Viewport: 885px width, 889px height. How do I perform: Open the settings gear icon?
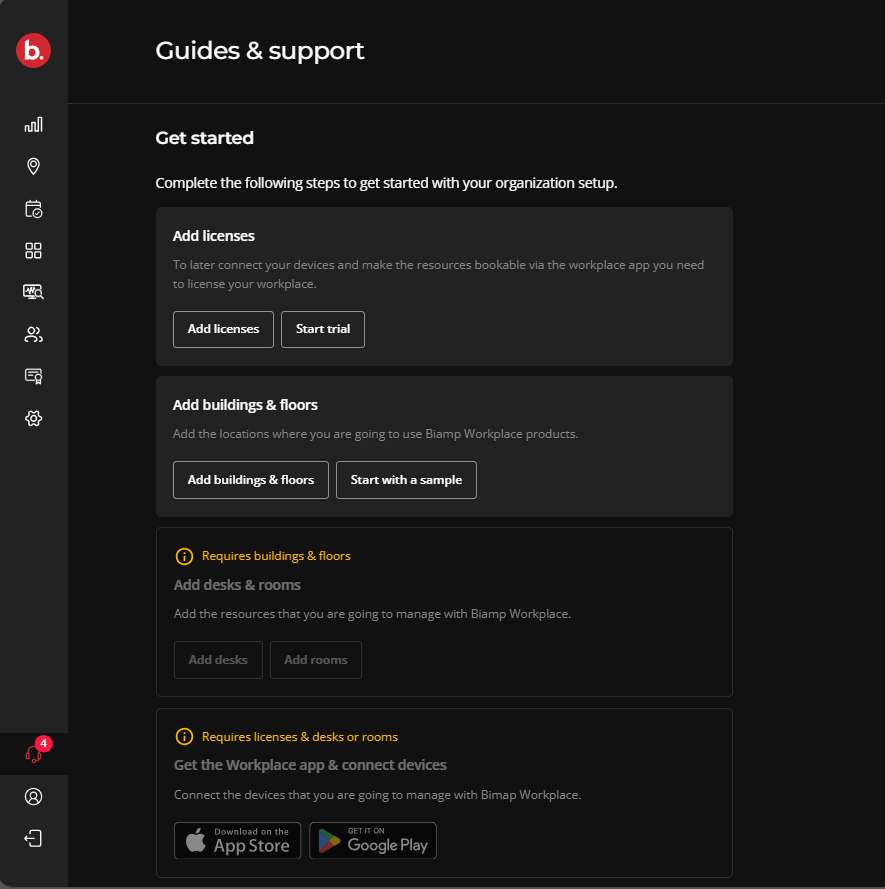(x=33, y=418)
